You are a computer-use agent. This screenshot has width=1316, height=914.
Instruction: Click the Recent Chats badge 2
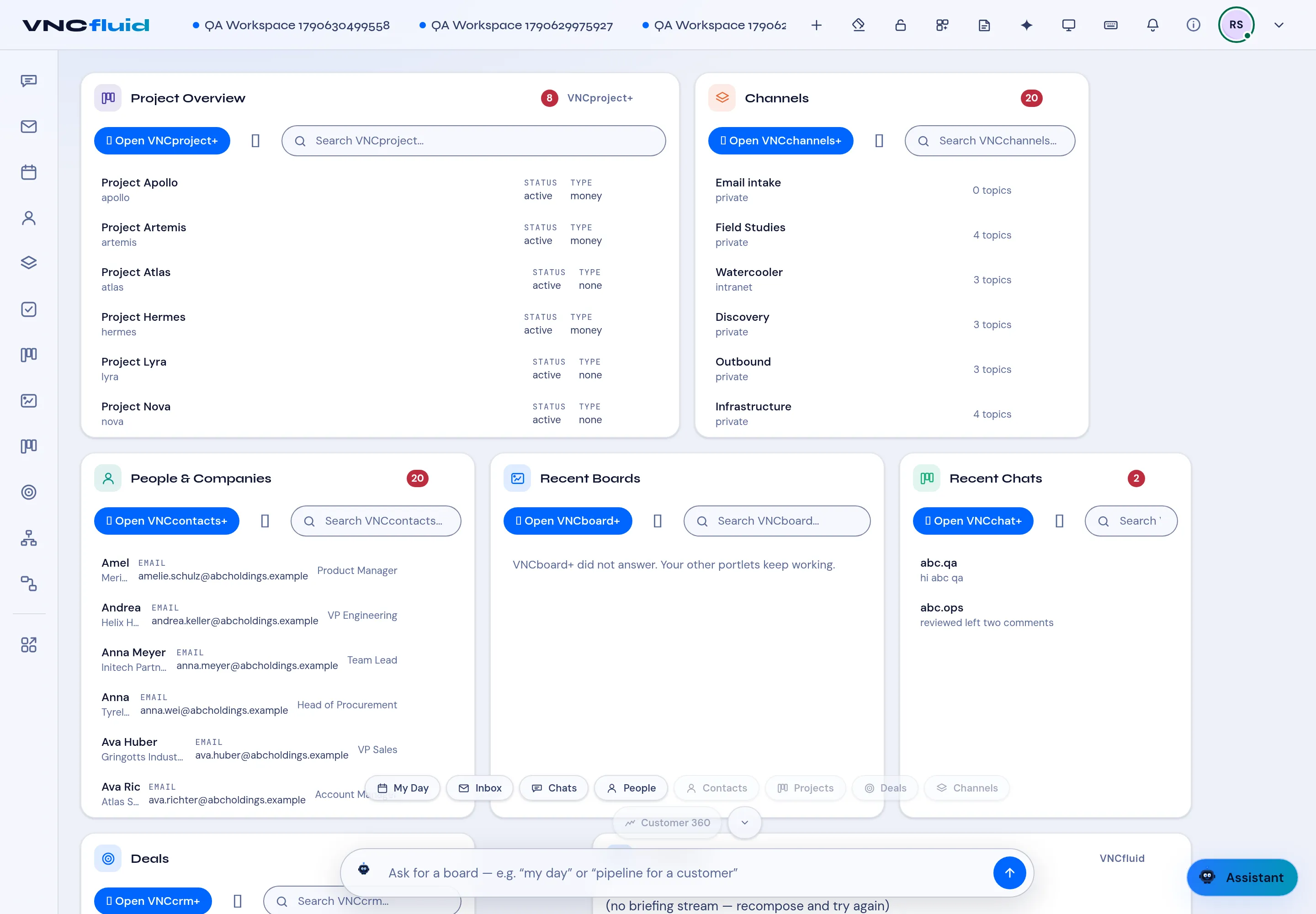[1136, 478]
